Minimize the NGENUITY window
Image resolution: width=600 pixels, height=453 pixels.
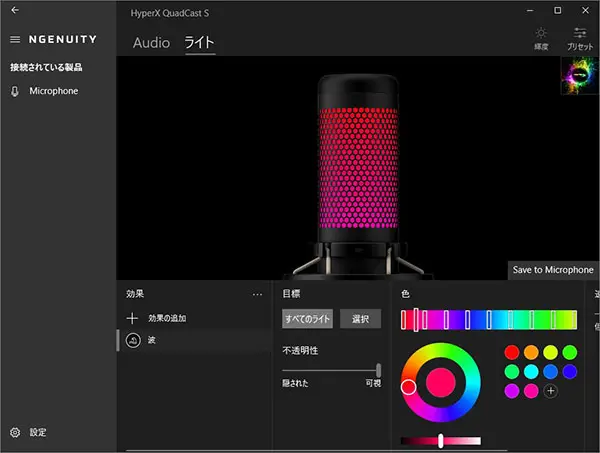click(x=530, y=10)
